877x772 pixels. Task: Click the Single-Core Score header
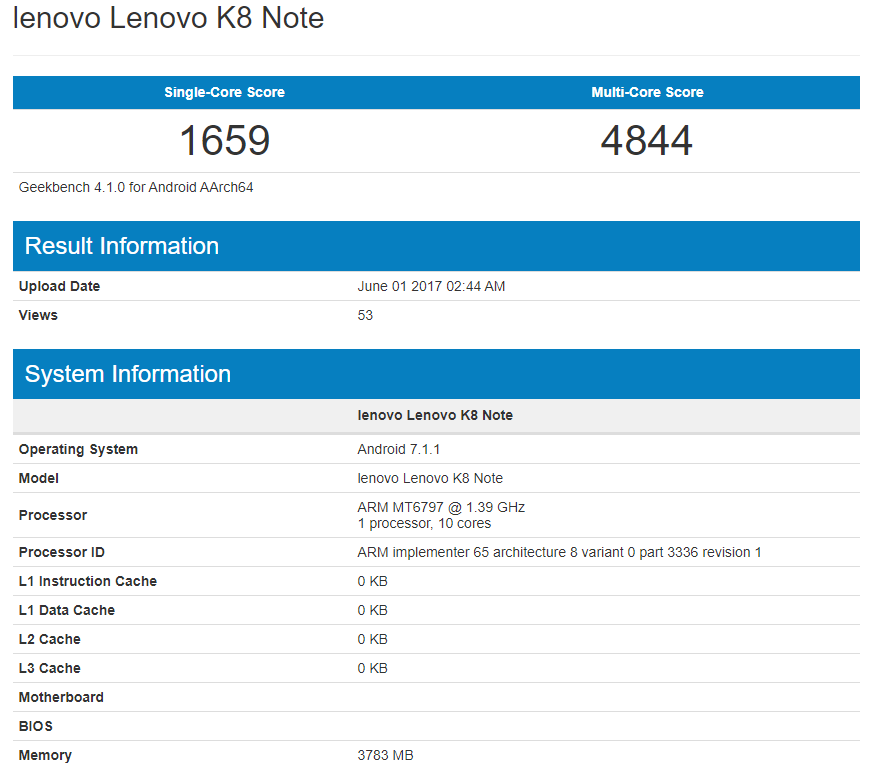[224, 92]
